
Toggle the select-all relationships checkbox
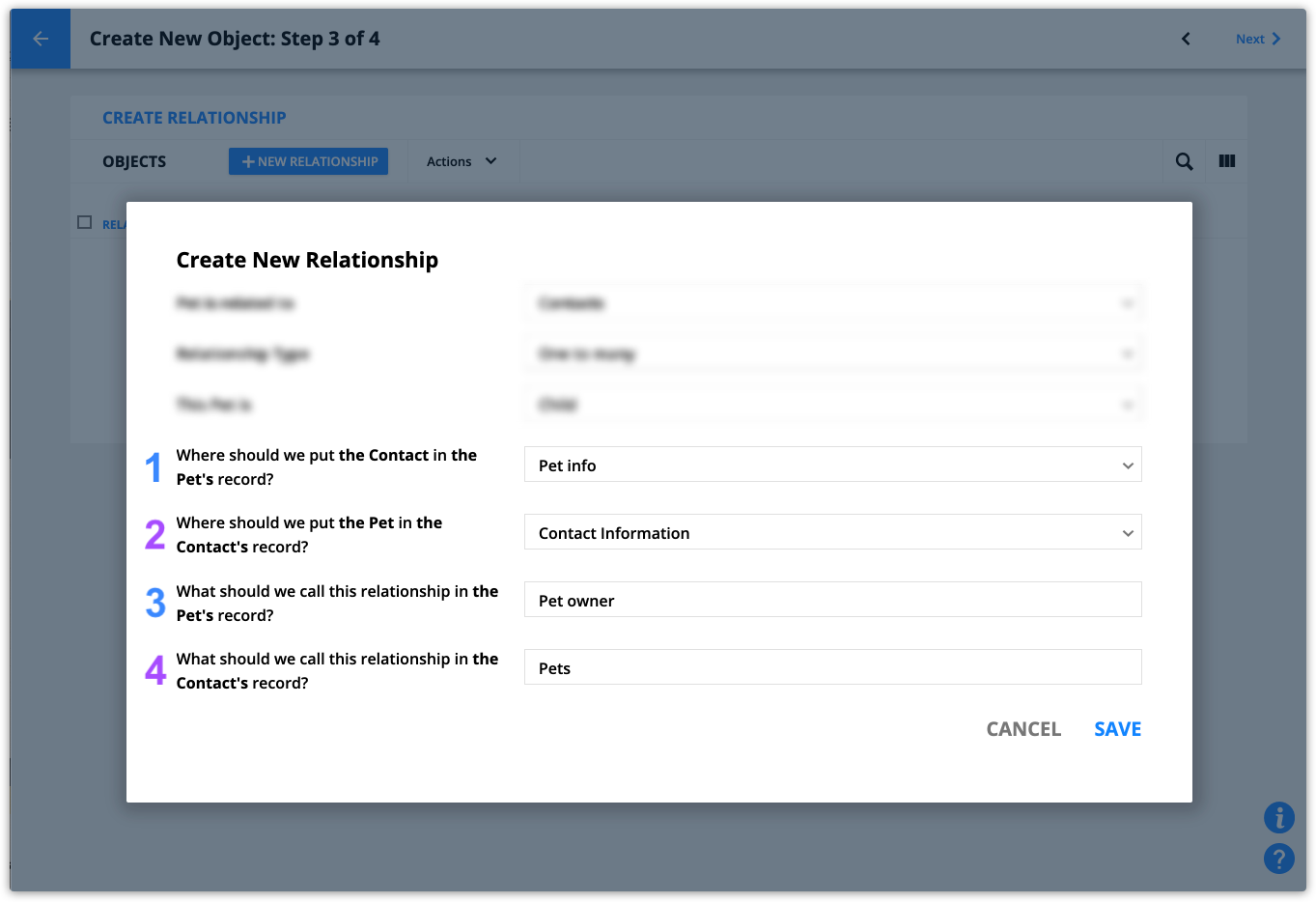[x=85, y=223]
